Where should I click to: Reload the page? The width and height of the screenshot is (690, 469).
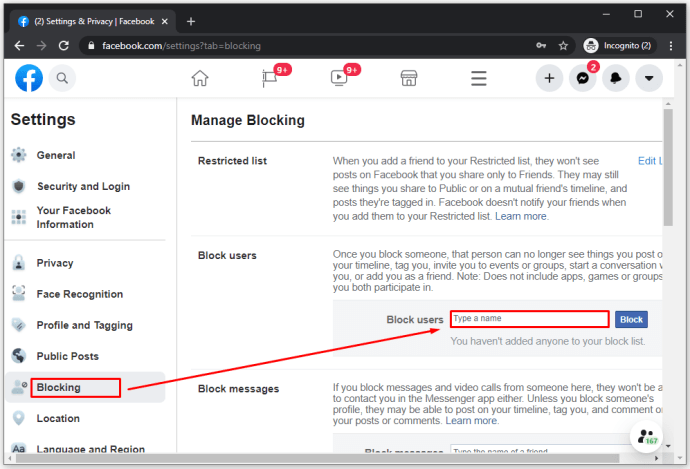point(64,46)
